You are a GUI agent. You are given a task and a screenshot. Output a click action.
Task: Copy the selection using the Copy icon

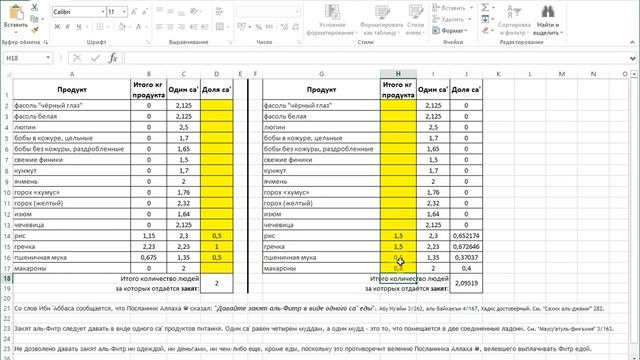tap(34, 19)
